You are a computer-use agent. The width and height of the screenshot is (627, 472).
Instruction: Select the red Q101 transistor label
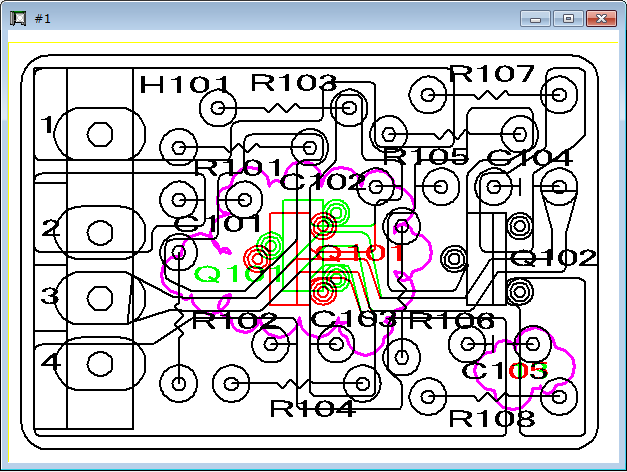[x=360, y=252]
